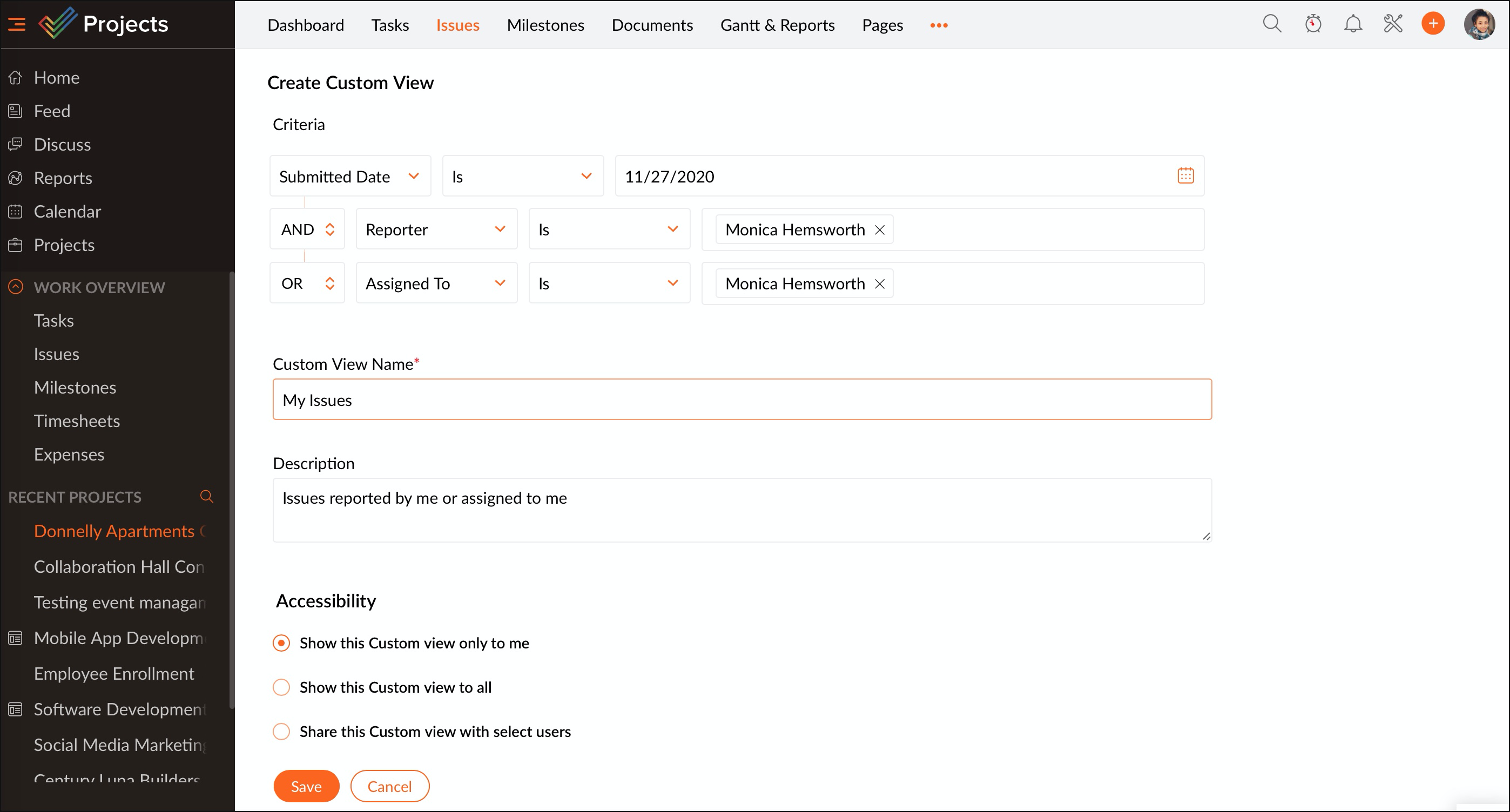Select Show this Custom view only to me

point(281,642)
